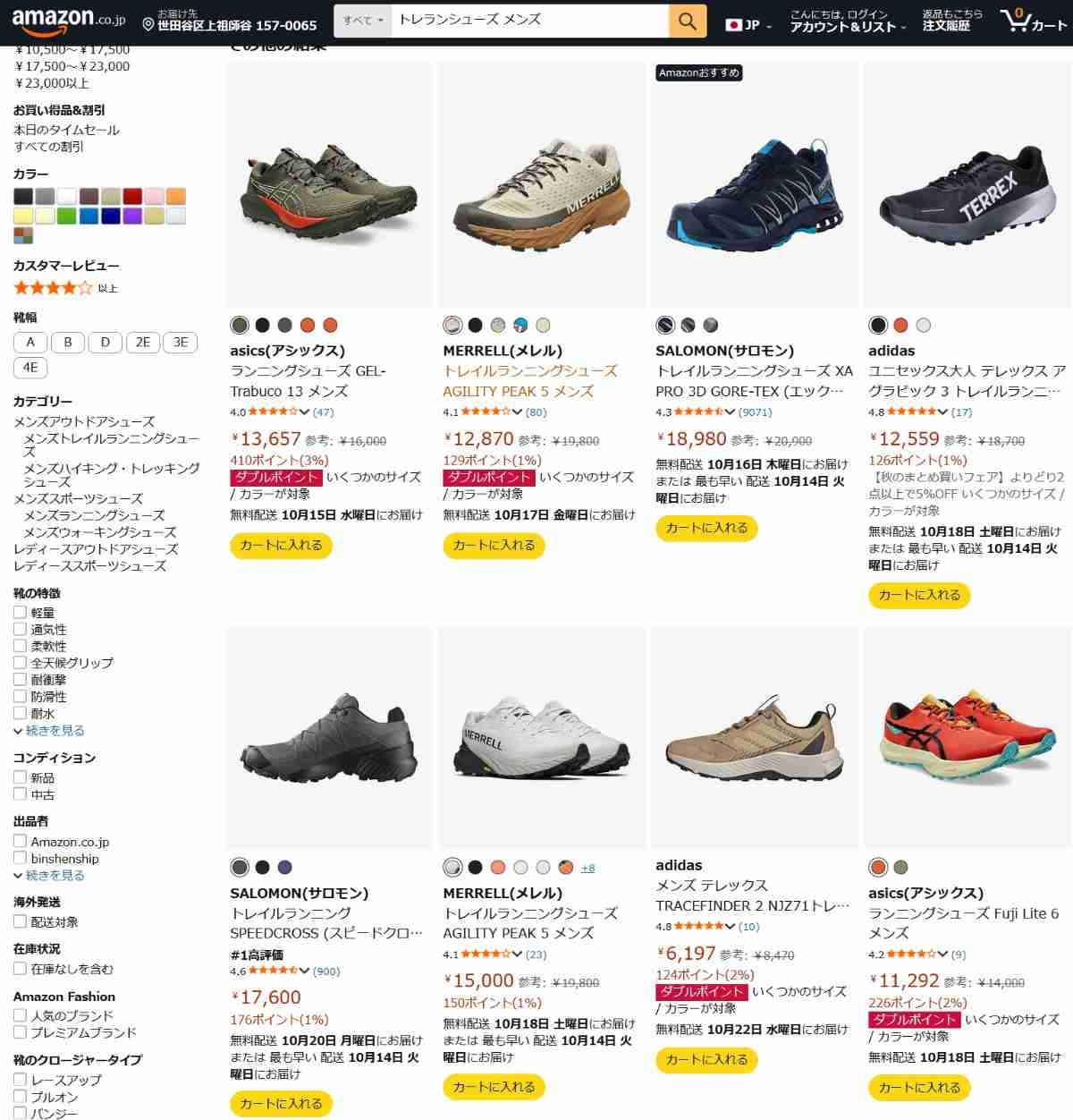Open rating dropdown on SALOMON XA PRO
The height and width of the screenshot is (1120, 1073).
pyautogui.click(x=730, y=412)
